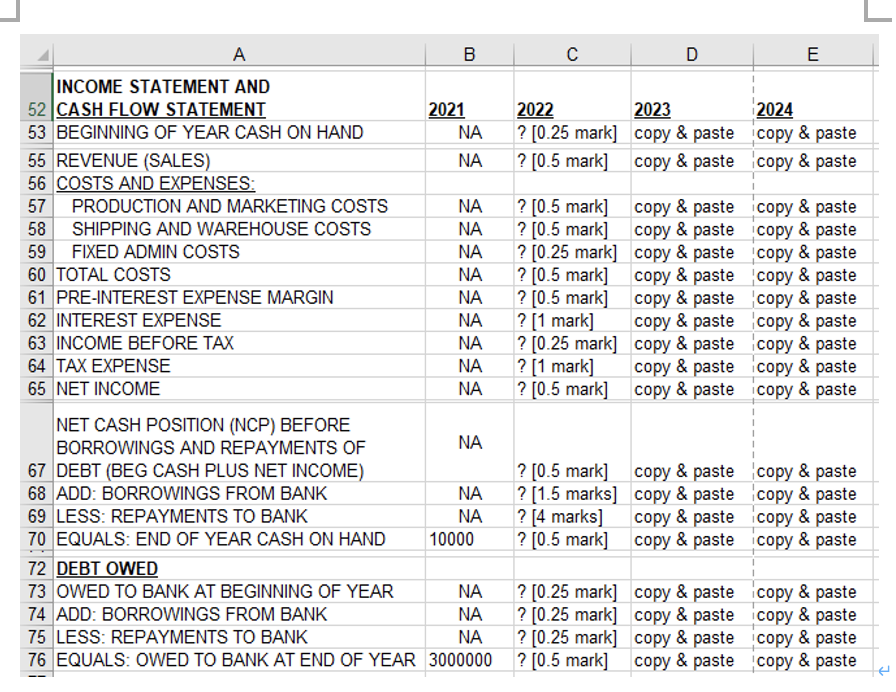Select 'SHIPPING AND WAREHOUSE COSTS' cell
This screenshot has width=896, height=692.
(x=239, y=229)
